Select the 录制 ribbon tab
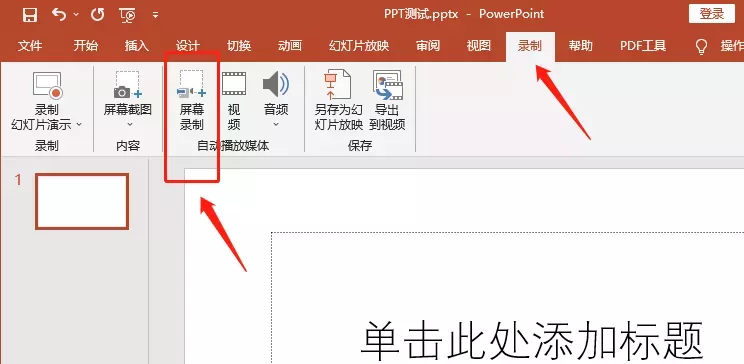Image resolution: width=744 pixels, height=364 pixels. click(530, 46)
